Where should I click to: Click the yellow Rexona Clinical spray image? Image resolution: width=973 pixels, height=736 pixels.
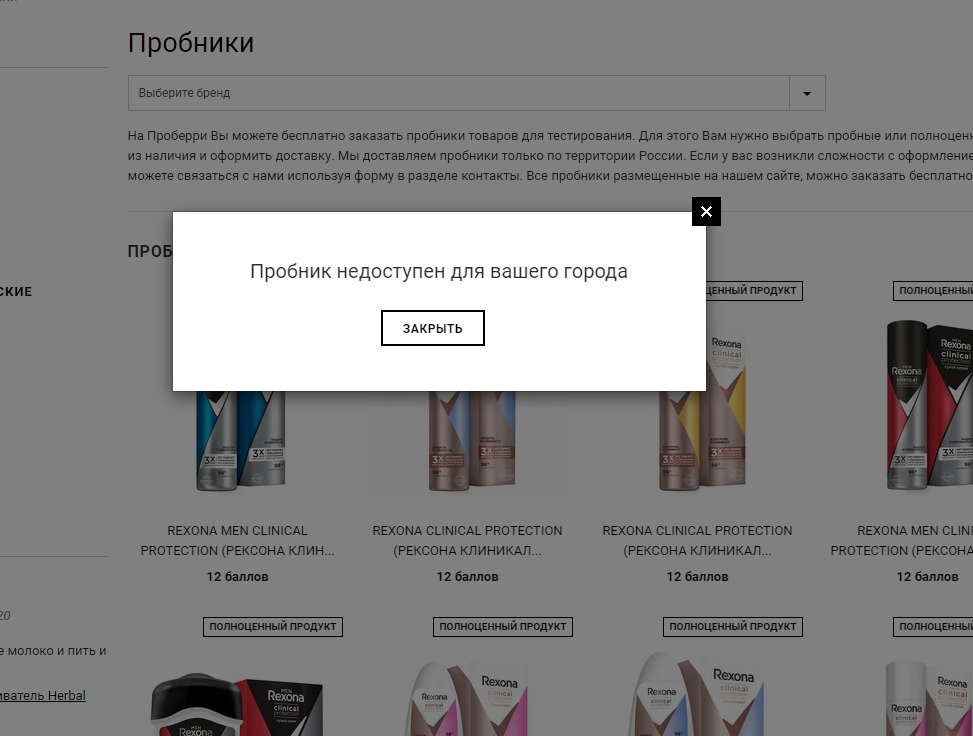pyautogui.click(x=703, y=410)
